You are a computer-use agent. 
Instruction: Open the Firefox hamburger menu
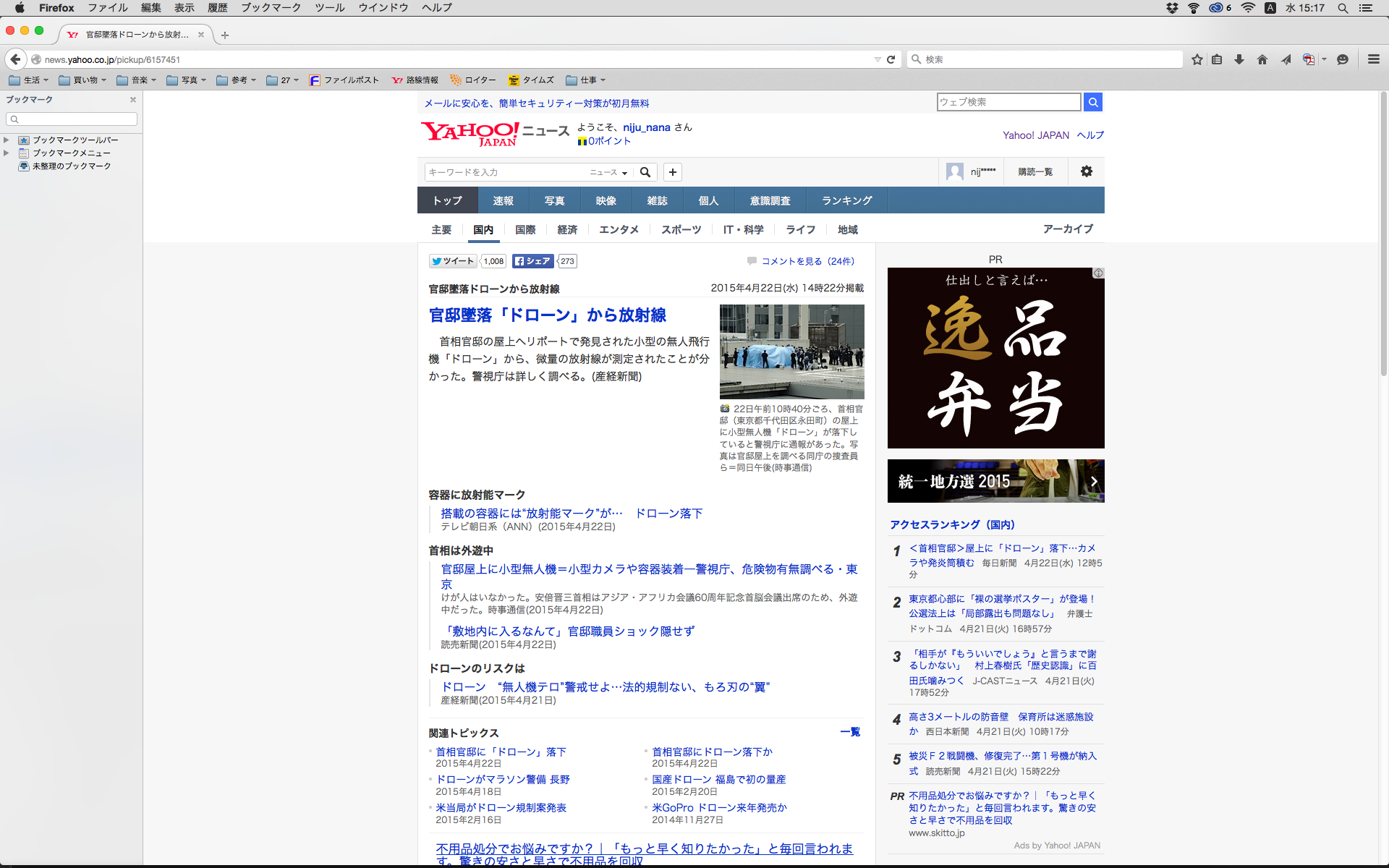(x=1373, y=59)
